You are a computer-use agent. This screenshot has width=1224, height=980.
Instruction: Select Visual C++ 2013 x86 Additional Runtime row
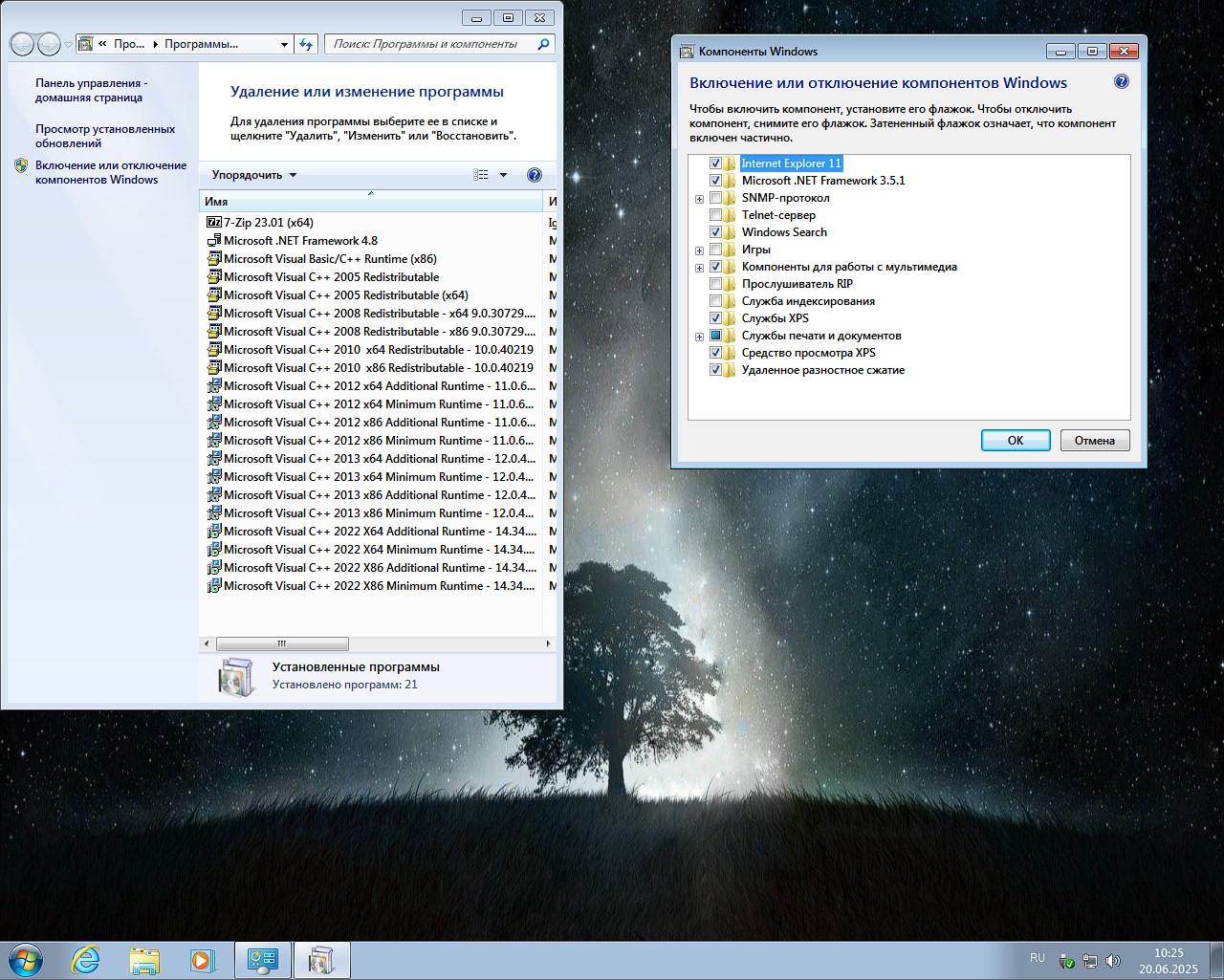coord(371,495)
